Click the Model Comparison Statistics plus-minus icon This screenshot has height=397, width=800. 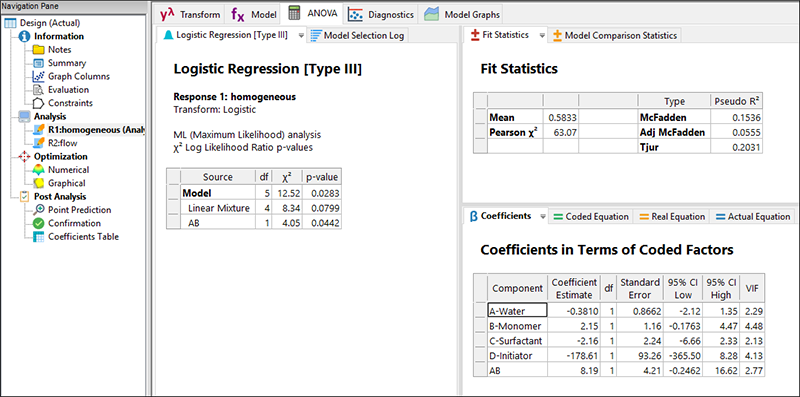(557, 35)
